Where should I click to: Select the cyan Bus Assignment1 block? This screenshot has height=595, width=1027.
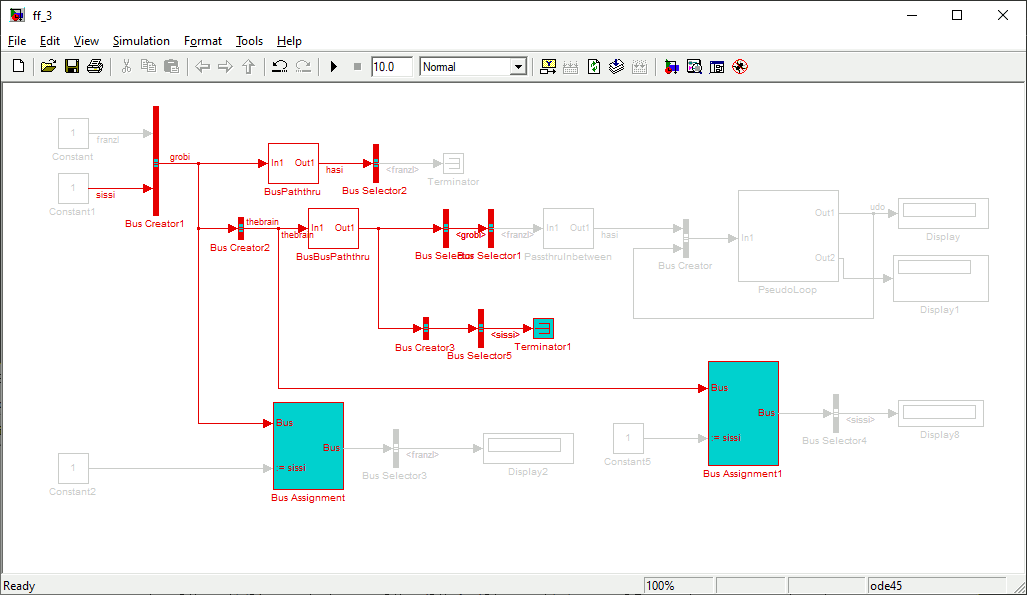coord(743,413)
